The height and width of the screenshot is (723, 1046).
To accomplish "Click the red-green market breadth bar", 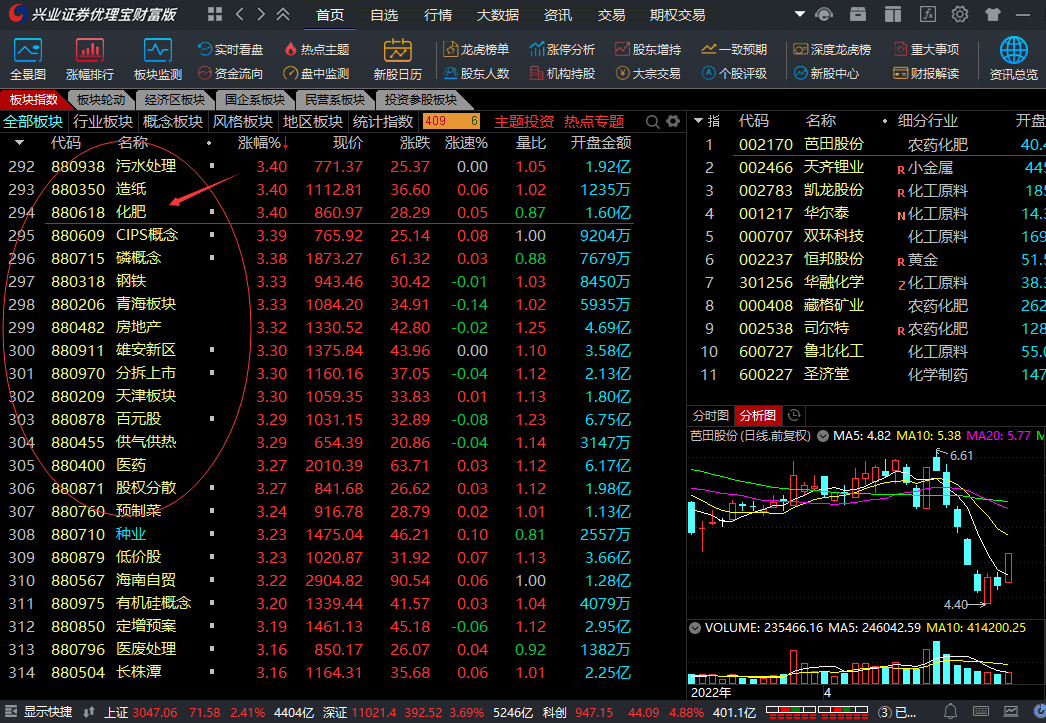I will coord(817,712).
